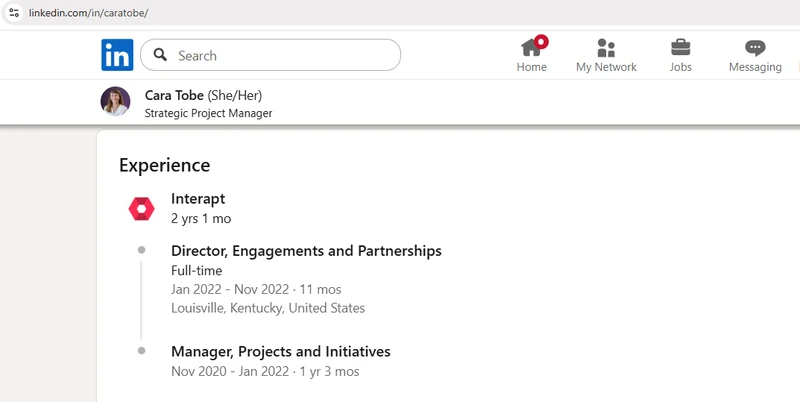Open the My Network people icon
The height and width of the screenshot is (402, 800).
606,48
